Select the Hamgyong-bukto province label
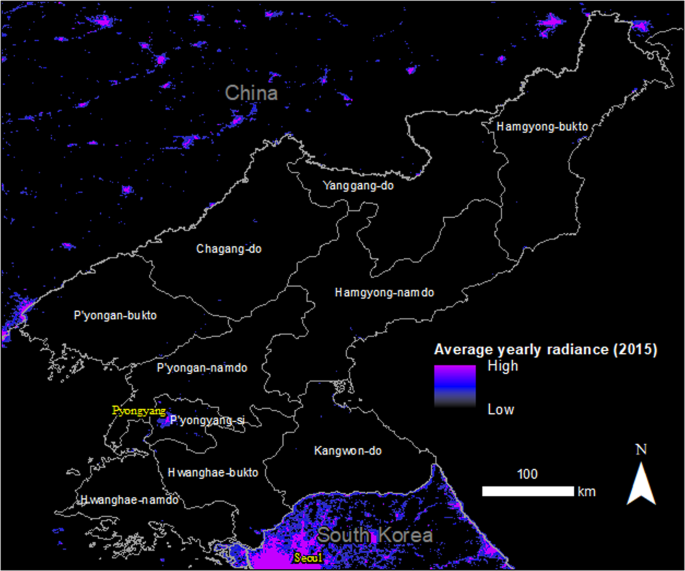The height and width of the screenshot is (571, 685). (542, 127)
